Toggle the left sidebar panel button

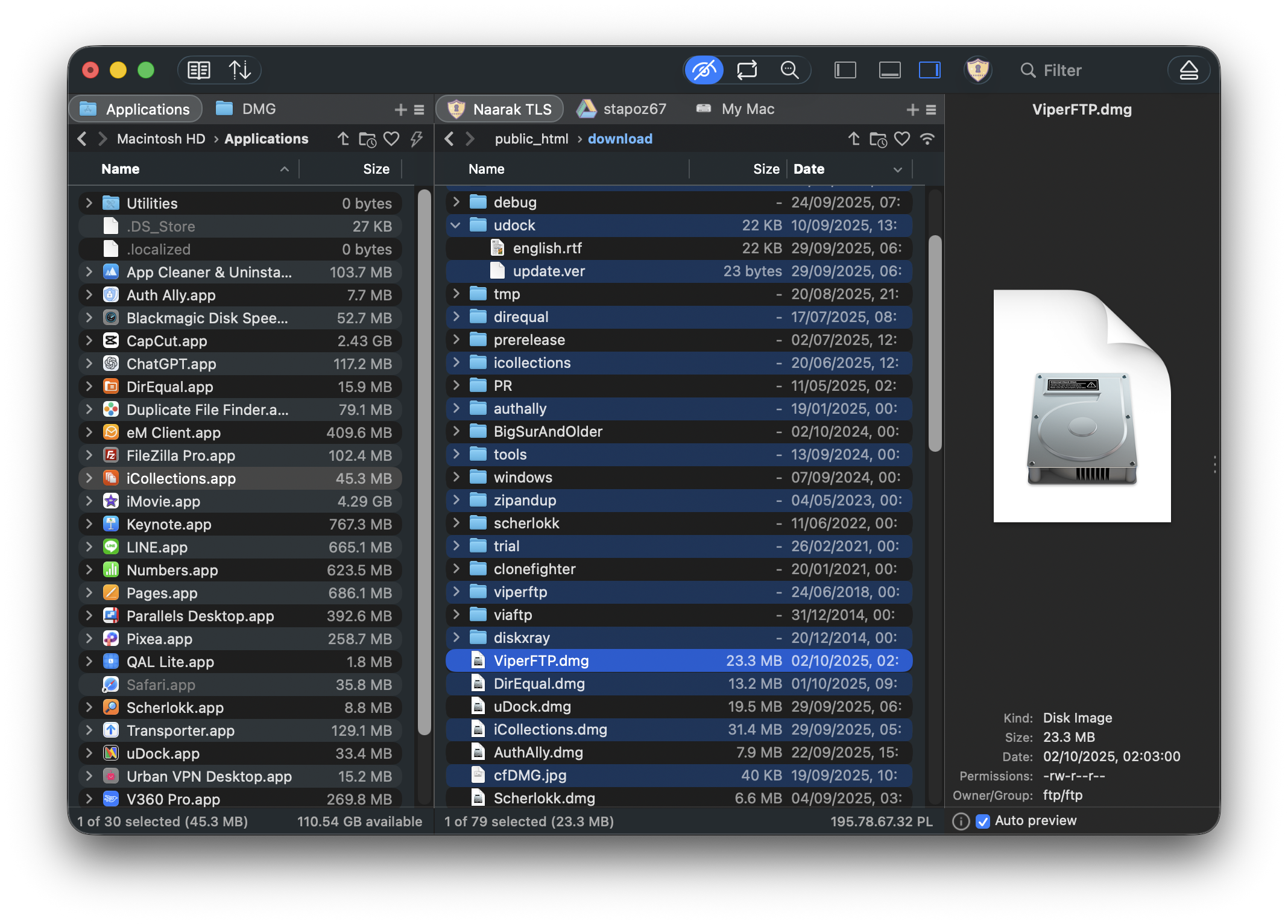845,71
